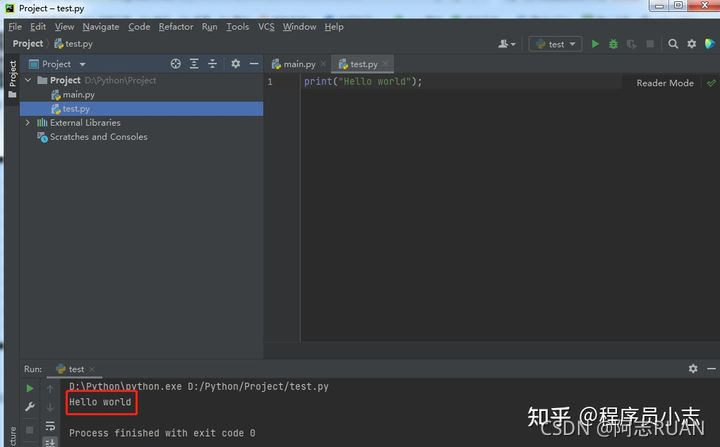Open run configuration wrench icon

click(x=29, y=407)
